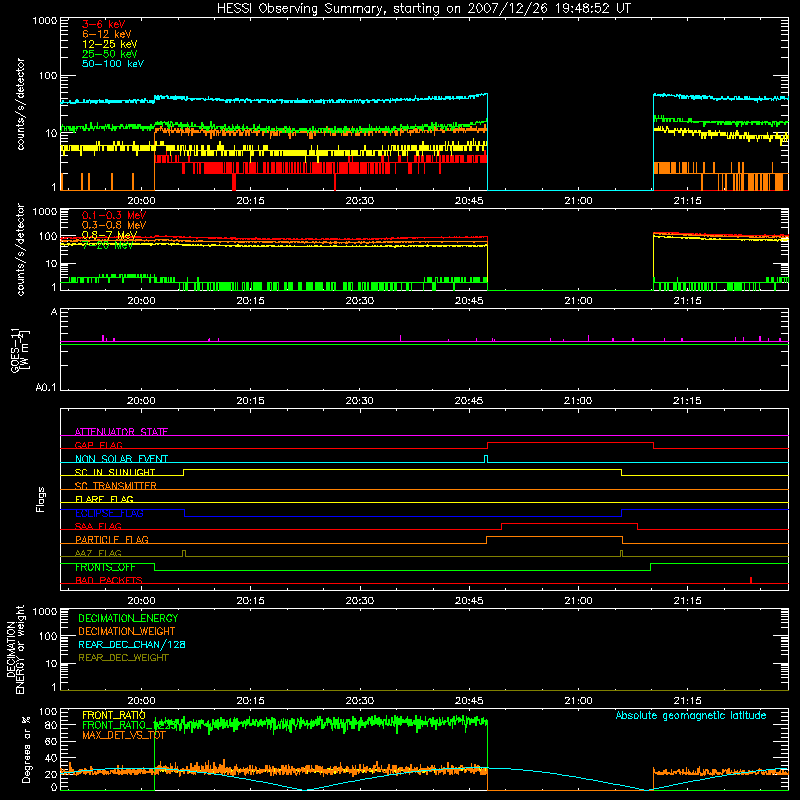Click the 0.1-0.3 MeV legend label
This screenshot has width=800, height=800.
(x=114, y=215)
